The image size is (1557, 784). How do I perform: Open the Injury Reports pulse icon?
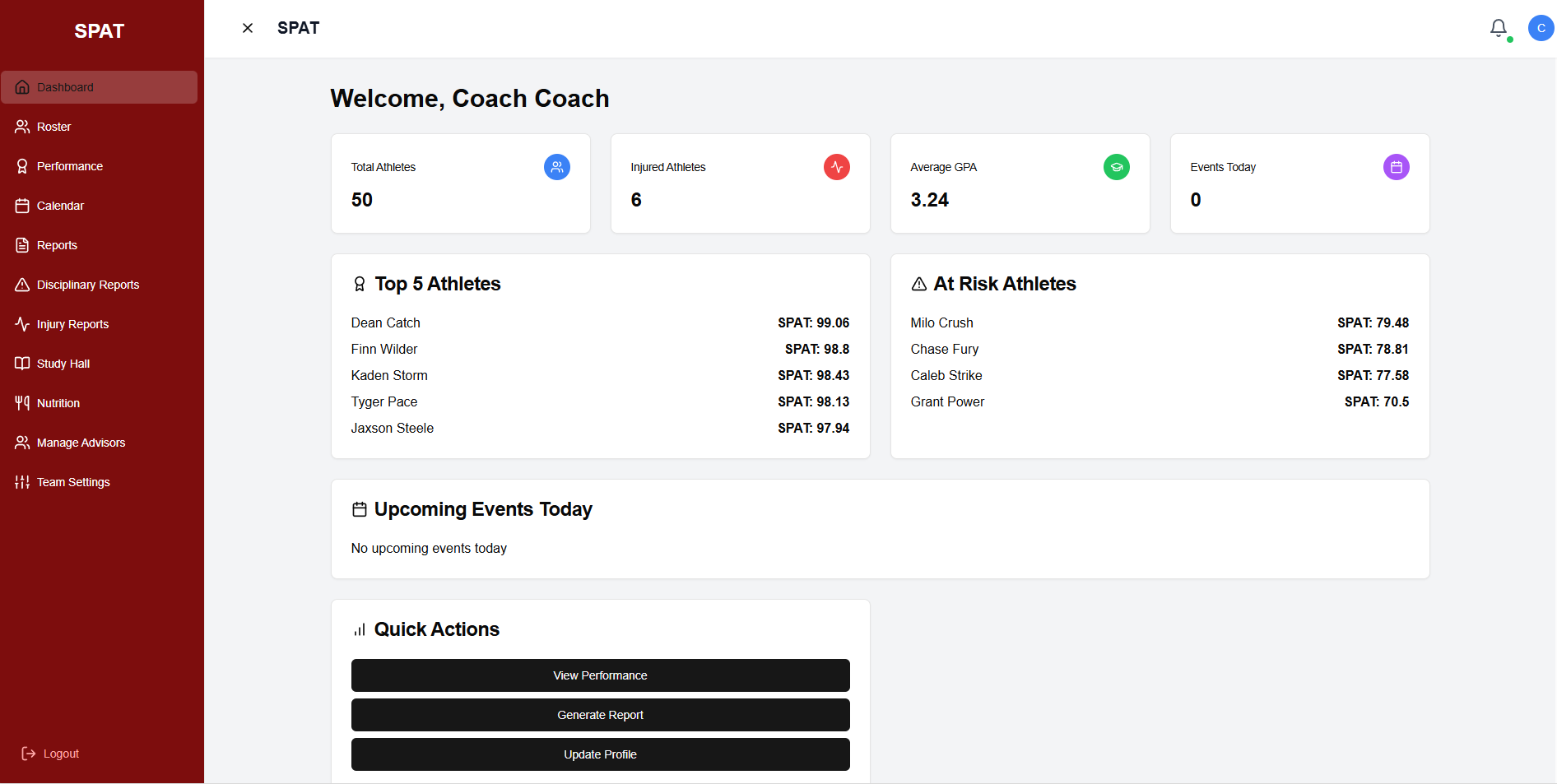click(x=22, y=324)
